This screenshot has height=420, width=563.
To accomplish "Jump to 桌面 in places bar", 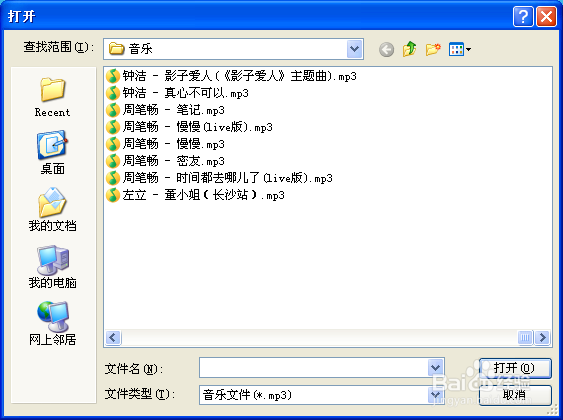I will click(52, 153).
